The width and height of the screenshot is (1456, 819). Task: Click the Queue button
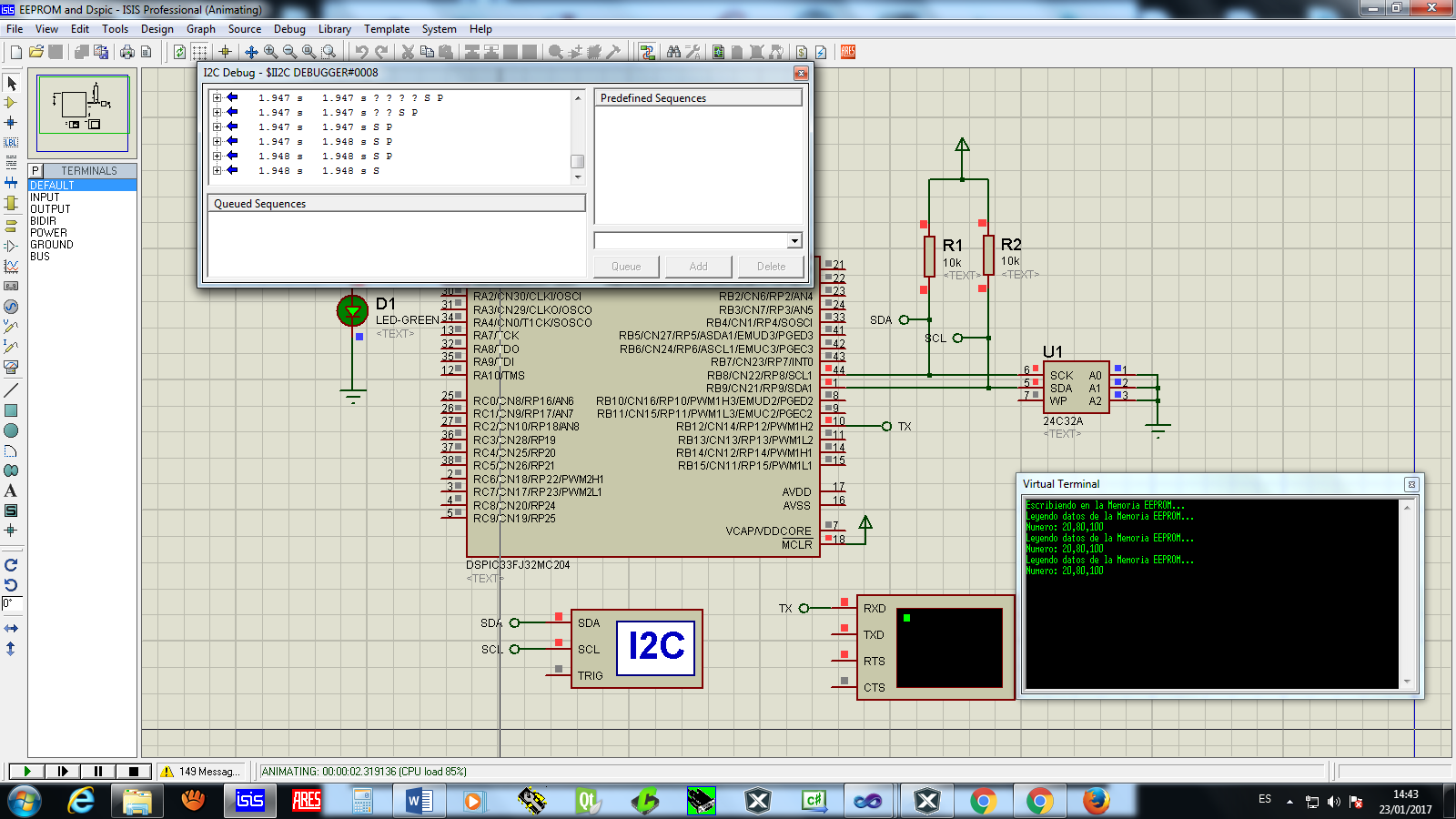[x=625, y=266]
